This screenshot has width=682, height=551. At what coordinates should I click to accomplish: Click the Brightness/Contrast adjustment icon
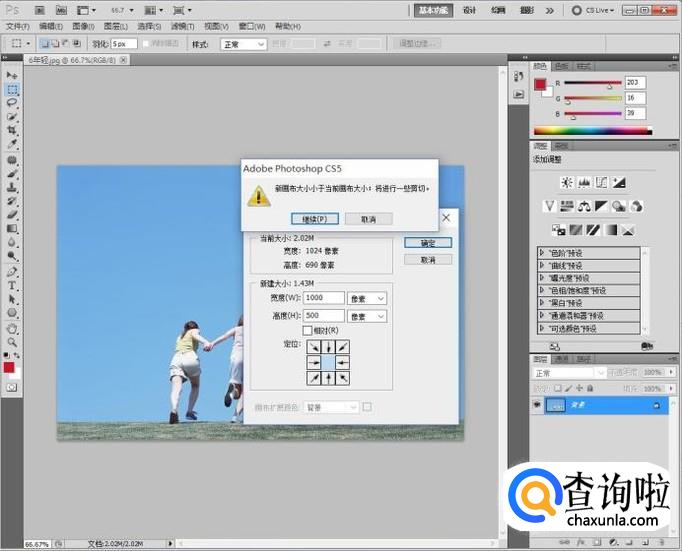click(x=567, y=182)
